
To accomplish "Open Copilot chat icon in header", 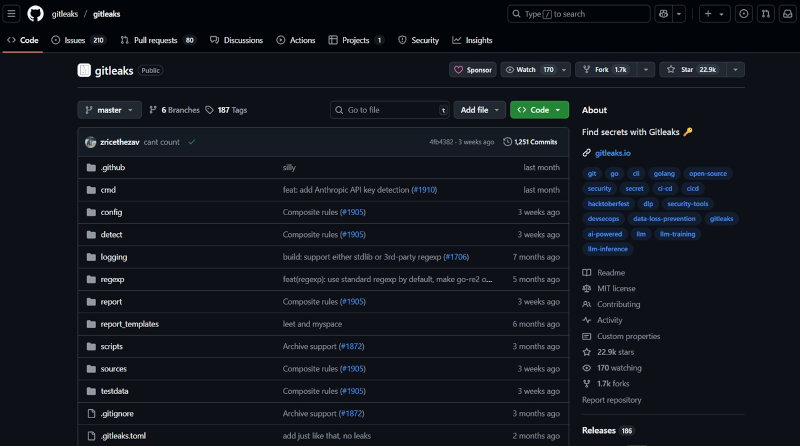I will 663,14.
